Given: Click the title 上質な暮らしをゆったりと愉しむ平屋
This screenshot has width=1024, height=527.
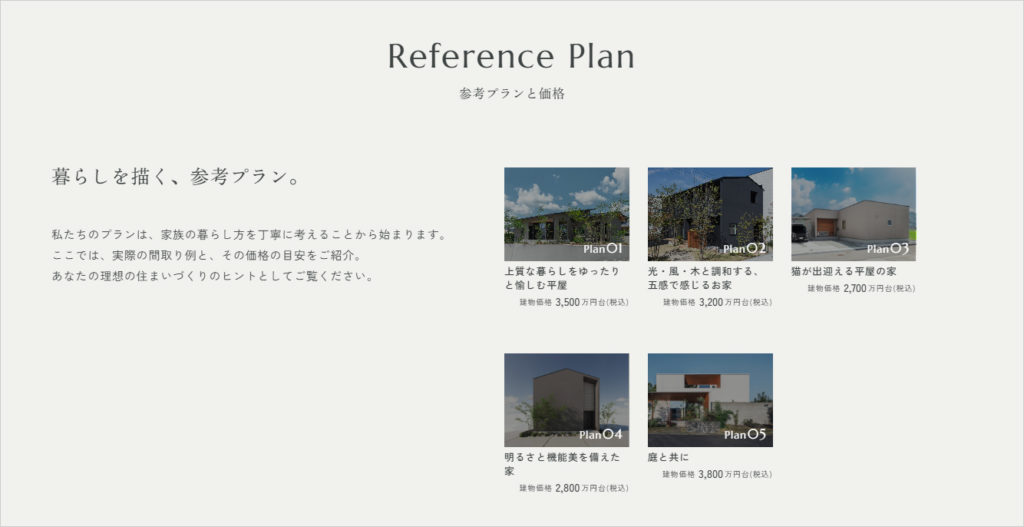Looking at the screenshot, I should [562, 278].
